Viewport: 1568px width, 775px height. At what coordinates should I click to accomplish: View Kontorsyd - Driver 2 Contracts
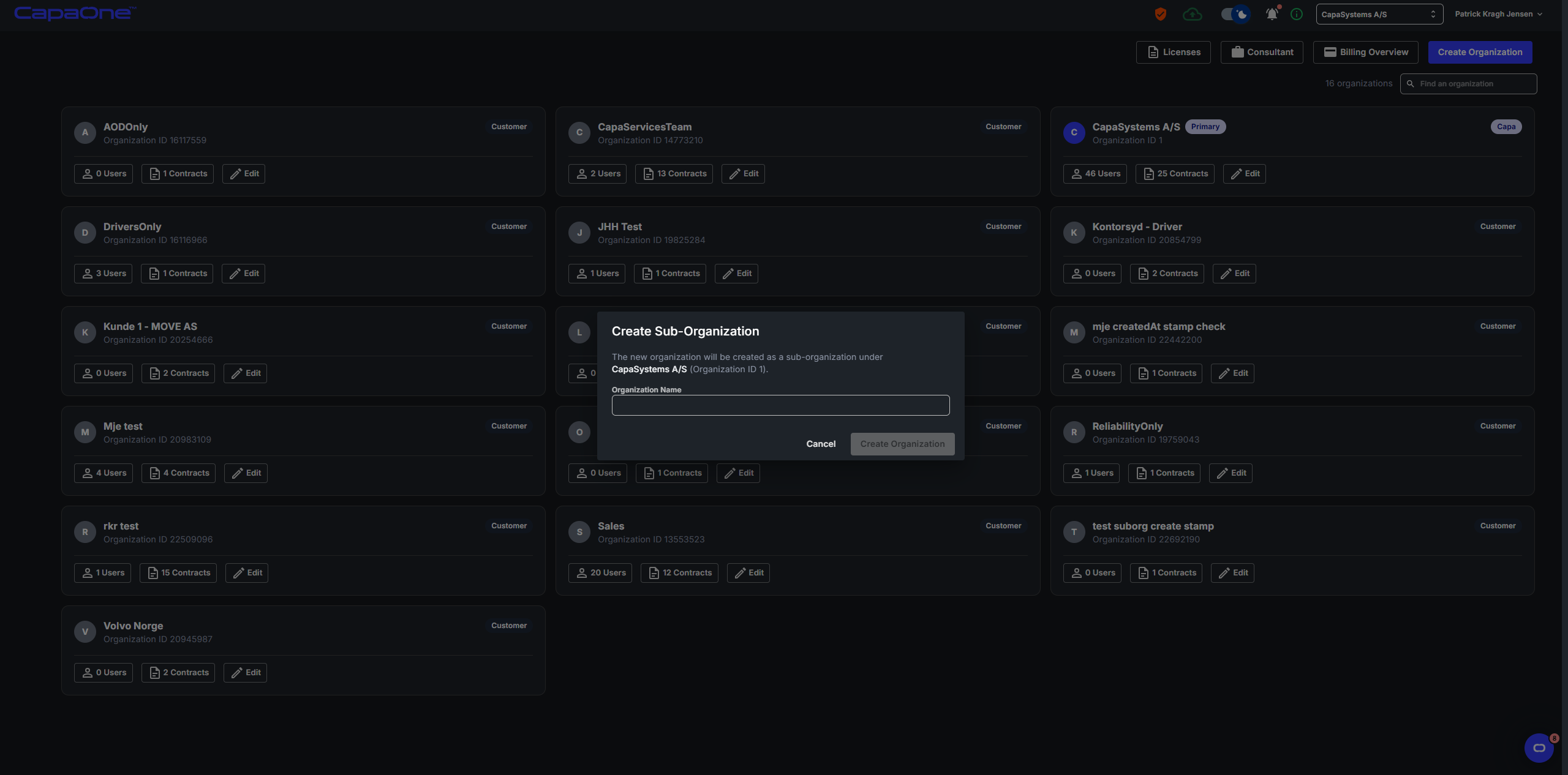click(1167, 274)
